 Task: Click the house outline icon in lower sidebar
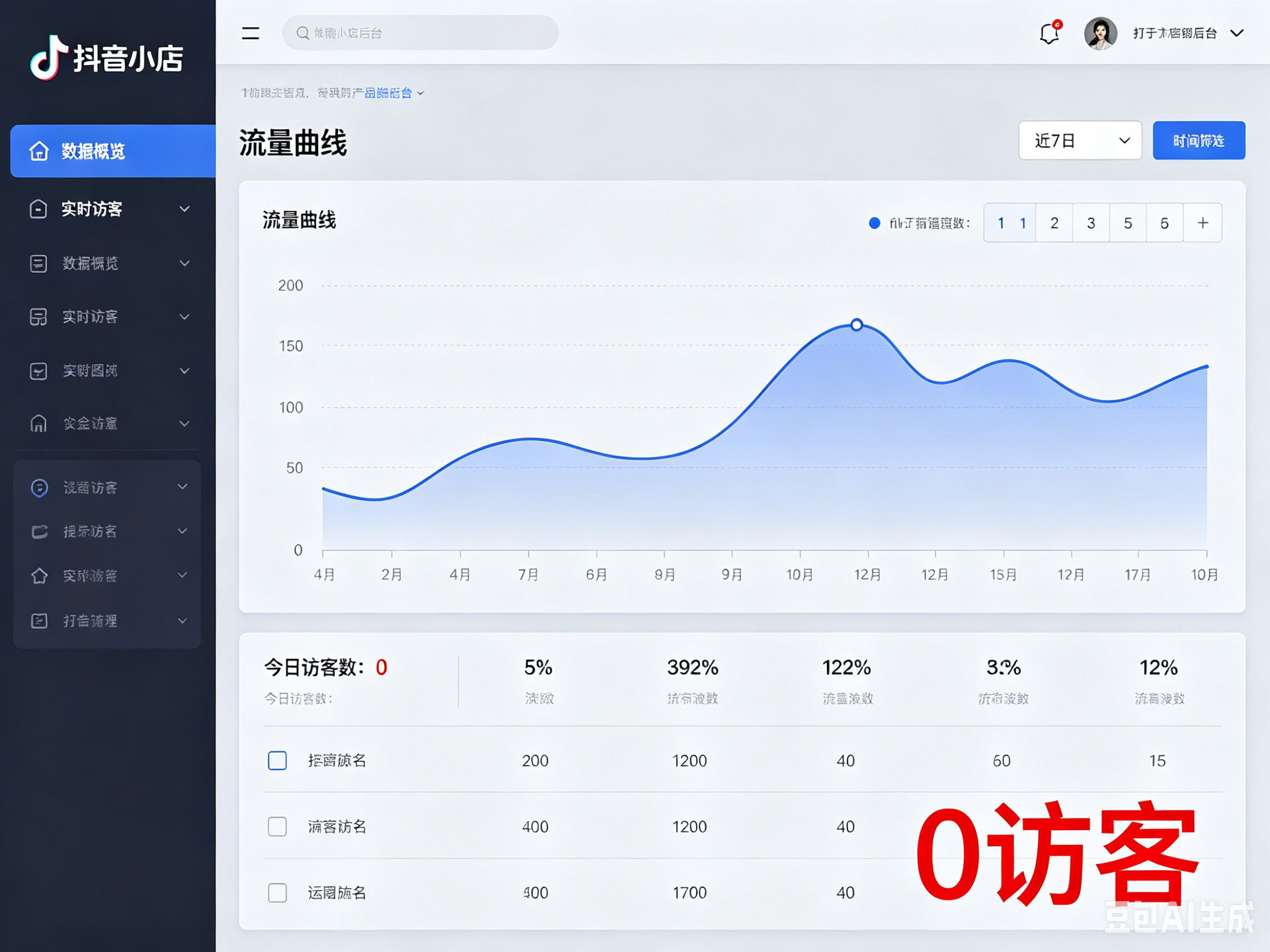(x=39, y=576)
